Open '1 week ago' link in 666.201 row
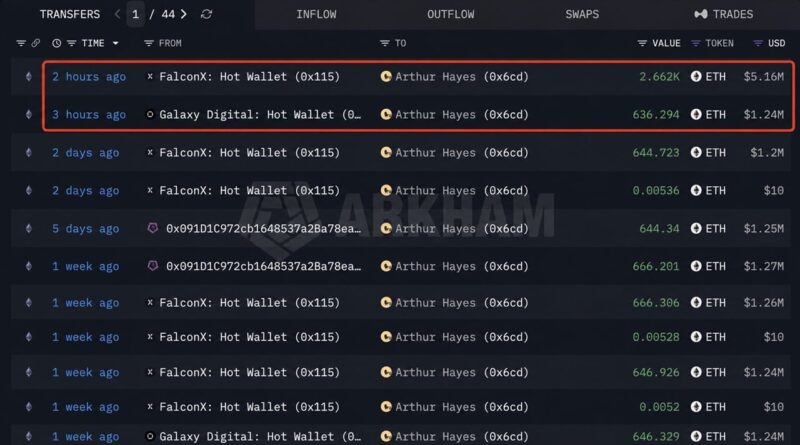Image resolution: width=800 pixels, height=445 pixels. pyautogui.click(x=85, y=266)
